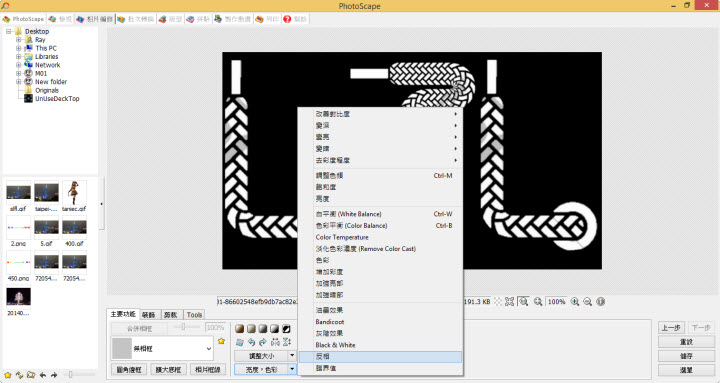720x383 pixels.
Task: Click the full screen view icon
Action: click(510, 302)
